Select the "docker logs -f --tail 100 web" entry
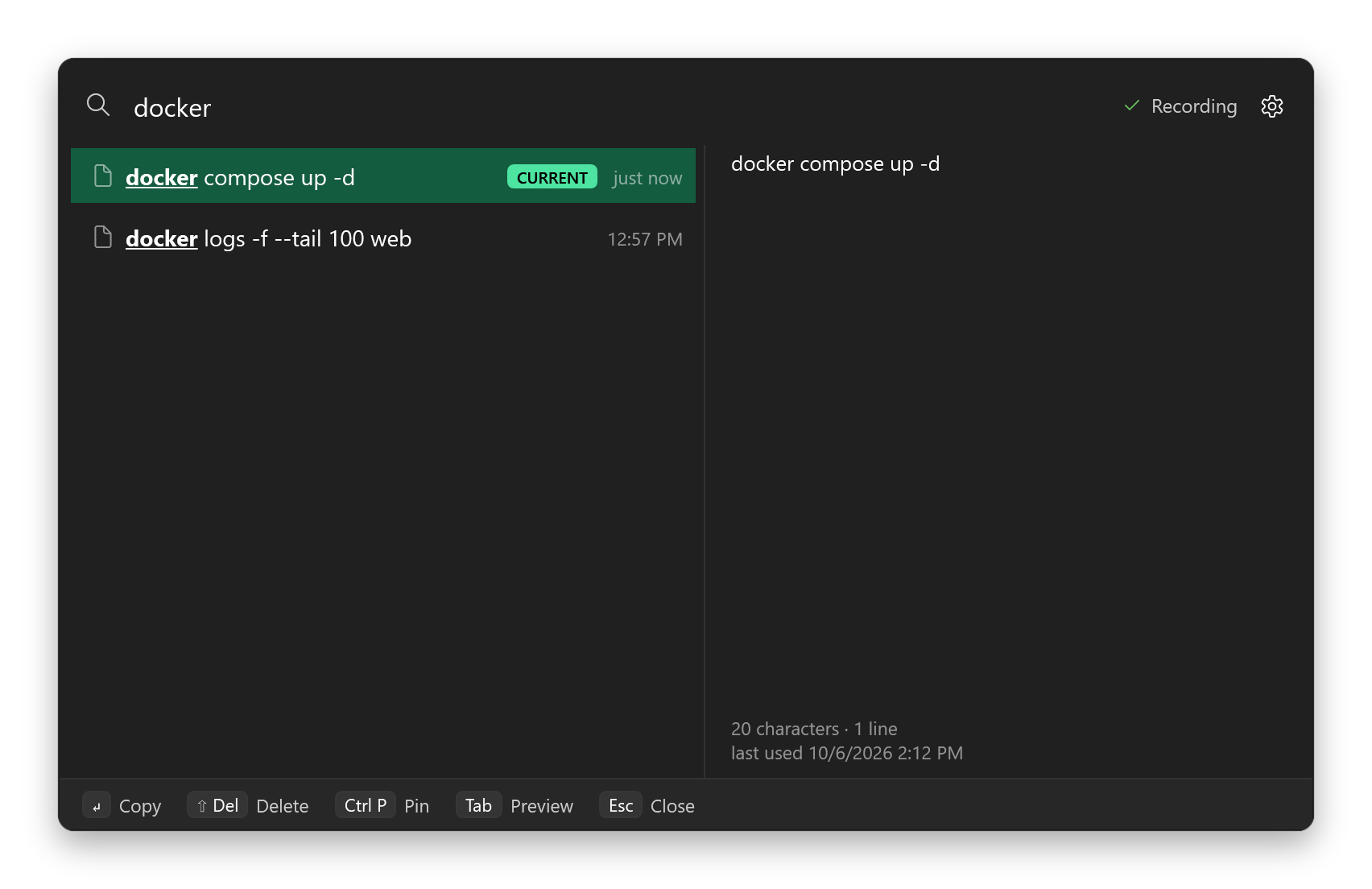The width and height of the screenshot is (1372, 889). (383, 238)
